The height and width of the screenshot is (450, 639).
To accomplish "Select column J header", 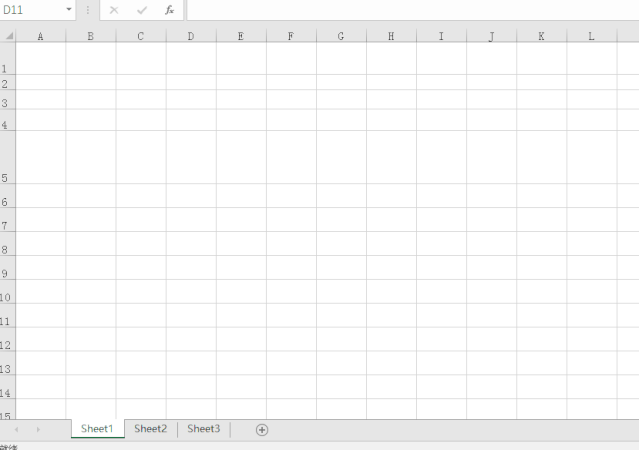I will tap(491, 36).
